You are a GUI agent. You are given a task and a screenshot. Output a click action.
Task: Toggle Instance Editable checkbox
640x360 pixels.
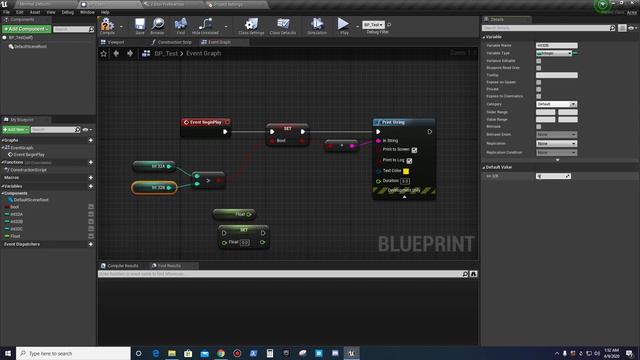[x=538, y=61]
